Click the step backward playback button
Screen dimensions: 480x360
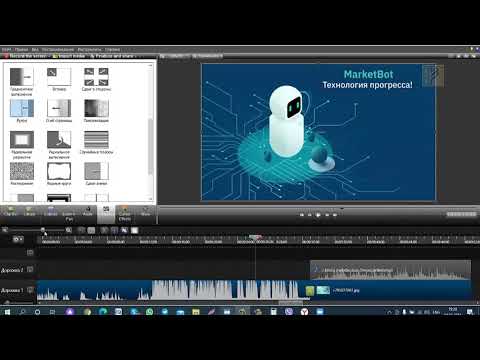click(310, 215)
